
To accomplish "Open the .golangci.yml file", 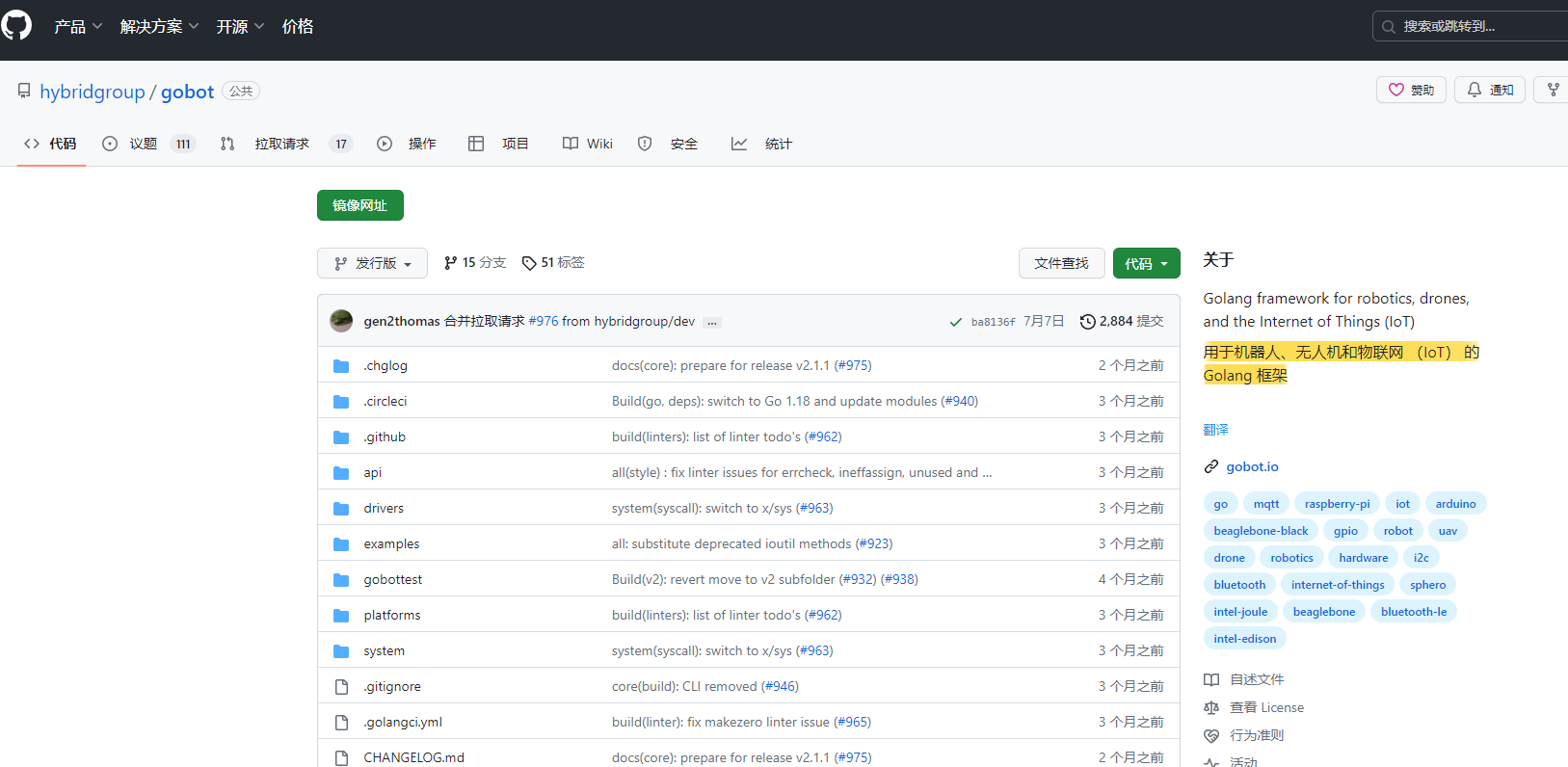I will (x=403, y=722).
